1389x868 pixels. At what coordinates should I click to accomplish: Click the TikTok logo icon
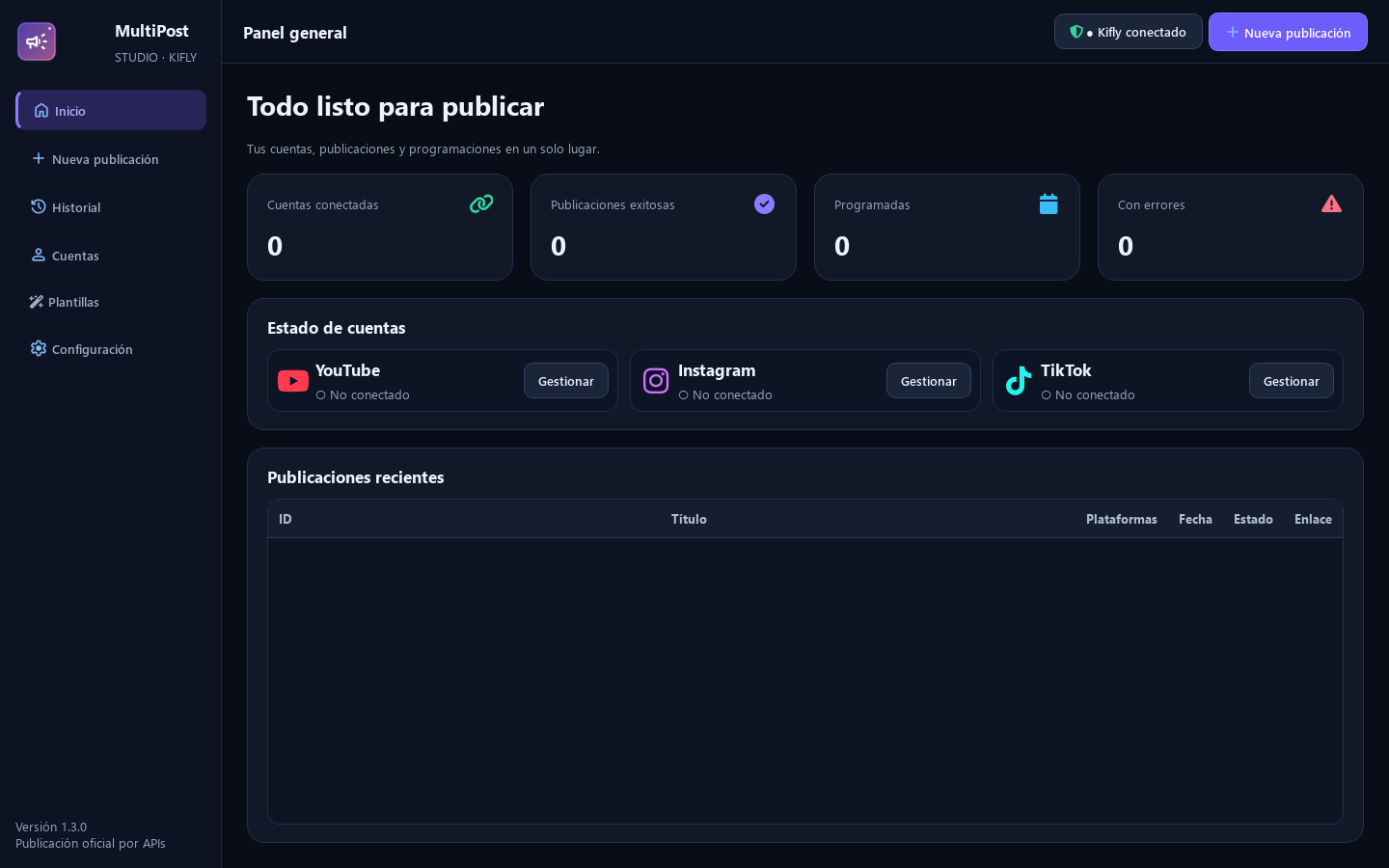click(x=1019, y=381)
